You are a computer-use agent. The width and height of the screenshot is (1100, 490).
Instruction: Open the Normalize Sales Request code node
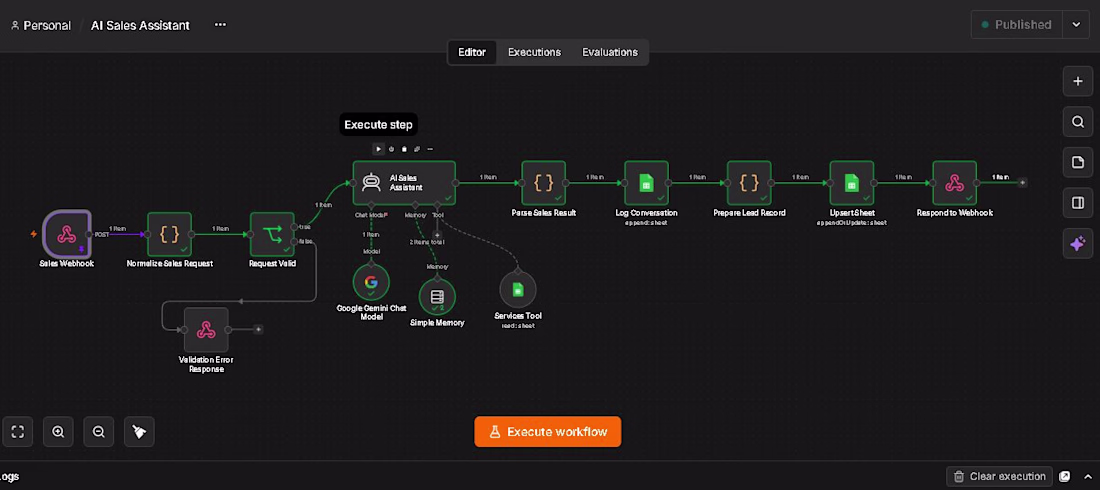pos(169,234)
